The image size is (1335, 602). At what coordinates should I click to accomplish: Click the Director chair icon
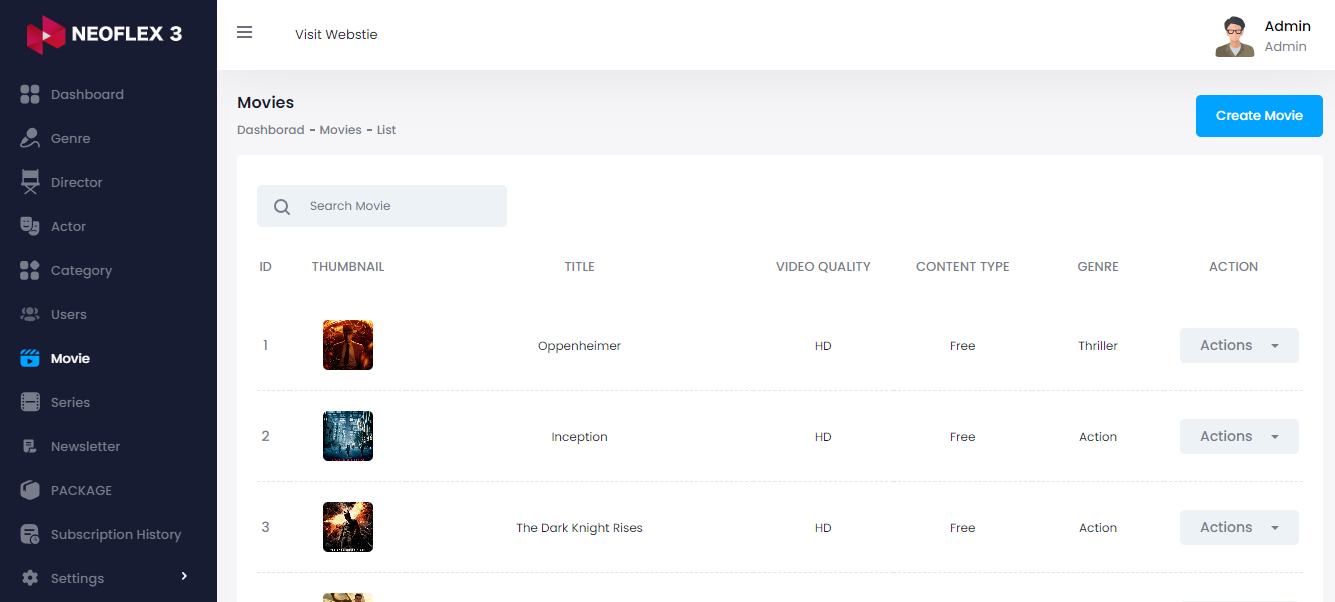31,182
